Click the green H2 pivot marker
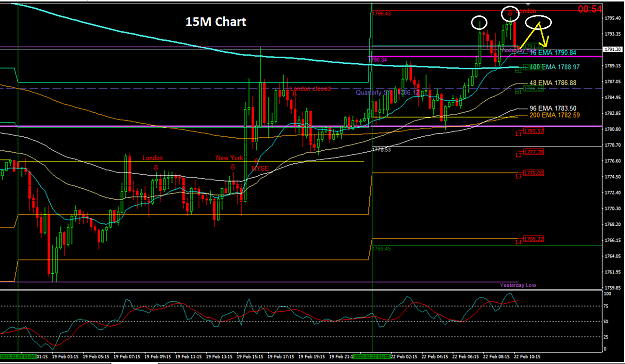The width and height of the screenshot is (625, 364). click(x=518, y=71)
